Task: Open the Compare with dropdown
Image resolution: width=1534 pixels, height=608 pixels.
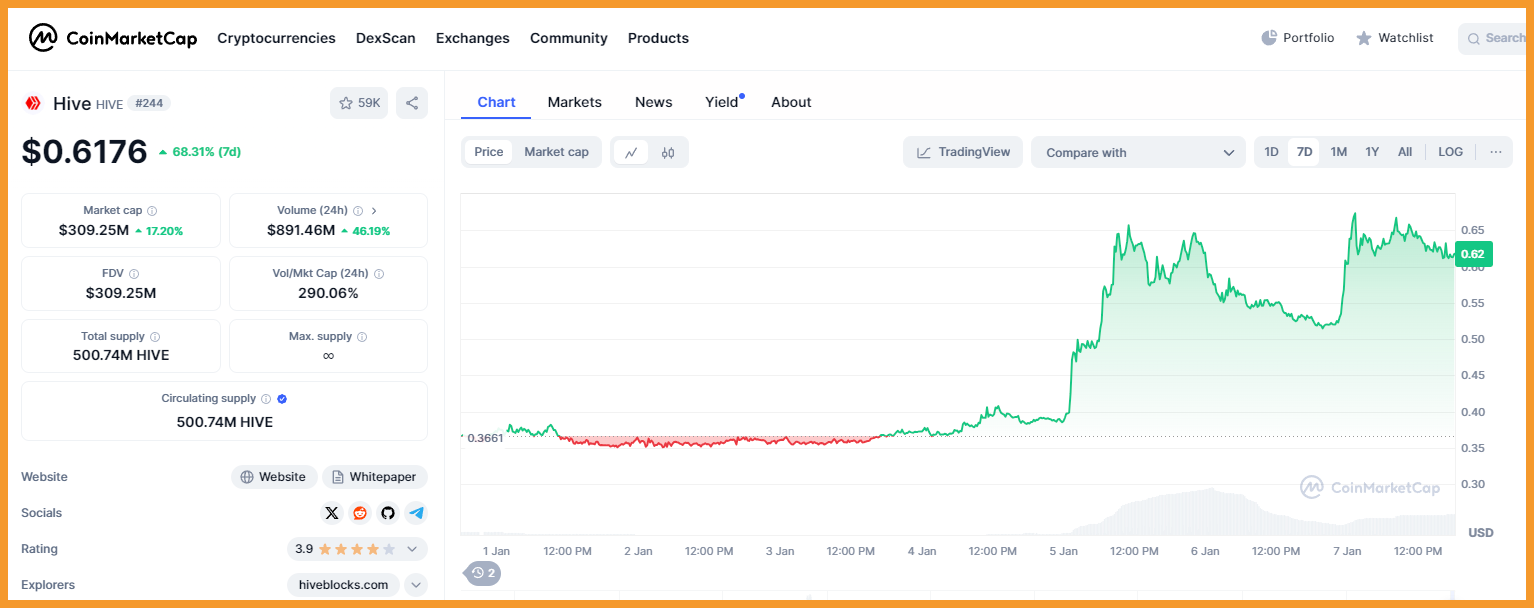Action: pyautogui.click(x=1138, y=152)
